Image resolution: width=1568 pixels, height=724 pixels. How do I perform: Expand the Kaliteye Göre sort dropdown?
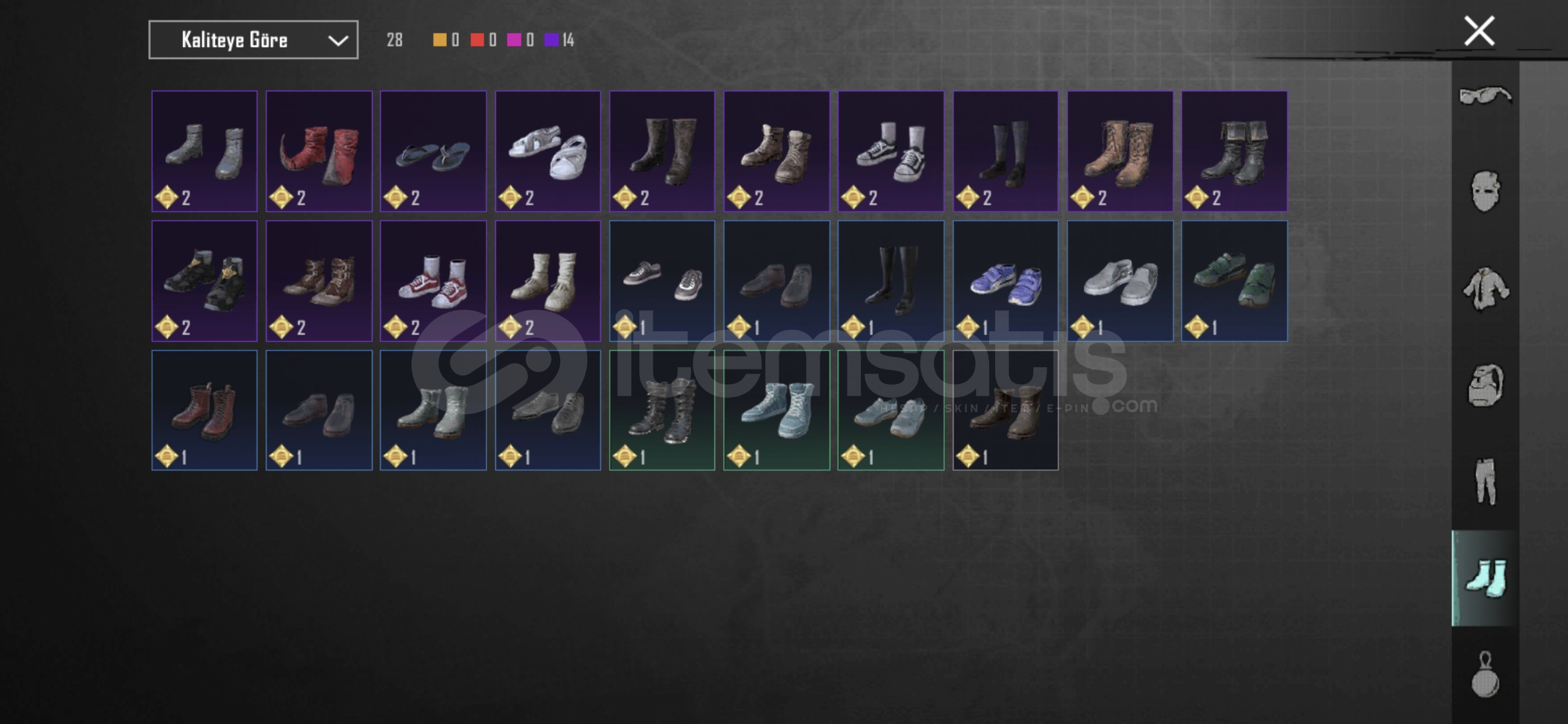pyautogui.click(x=253, y=40)
